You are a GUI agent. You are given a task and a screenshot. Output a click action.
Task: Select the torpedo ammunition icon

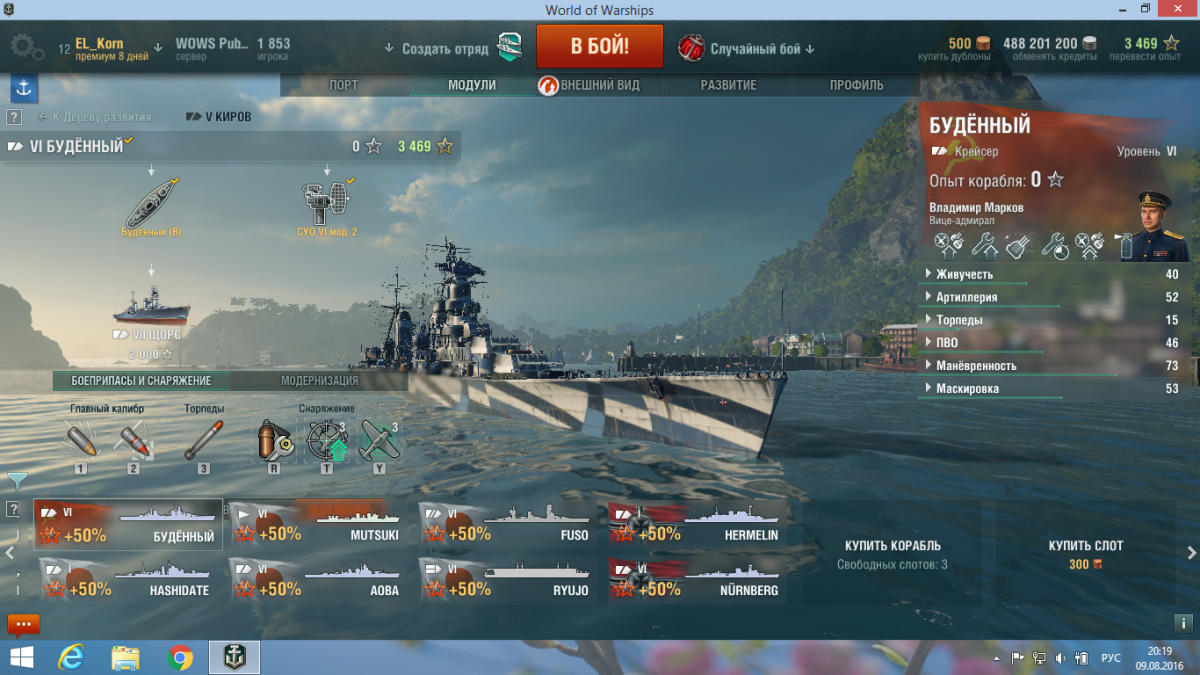[x=204, y=440]
